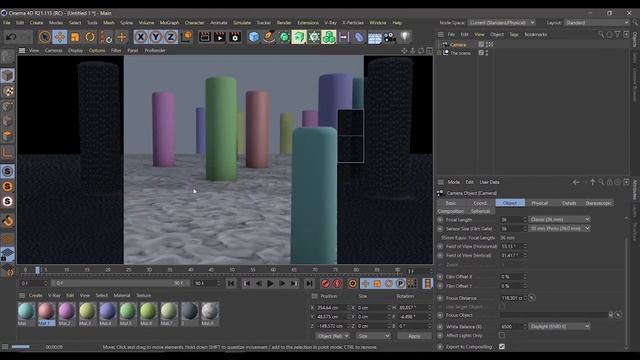Open Render Settings clapperboard with gear

(x=235, y=37)
